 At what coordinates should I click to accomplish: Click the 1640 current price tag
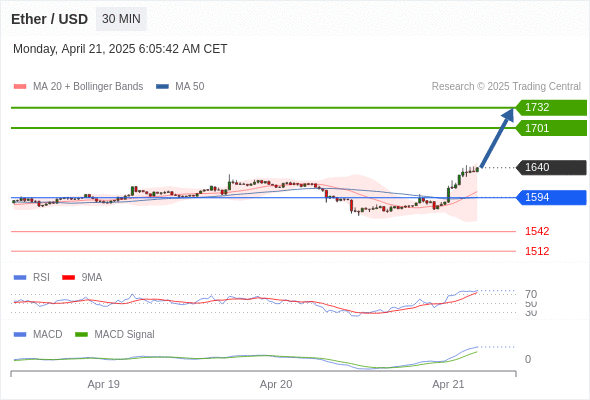coord(551,167)
